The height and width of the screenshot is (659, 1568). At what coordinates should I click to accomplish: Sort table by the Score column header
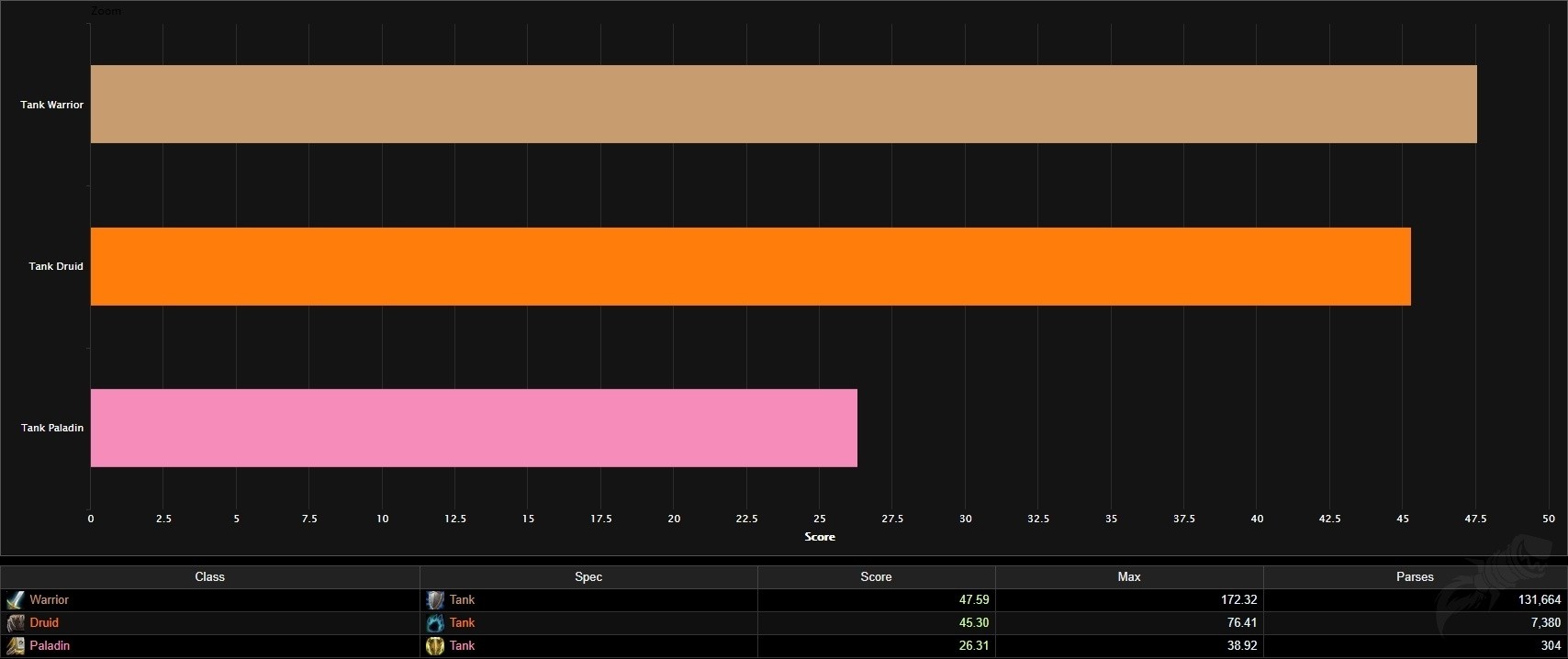(x=876, y=577)
